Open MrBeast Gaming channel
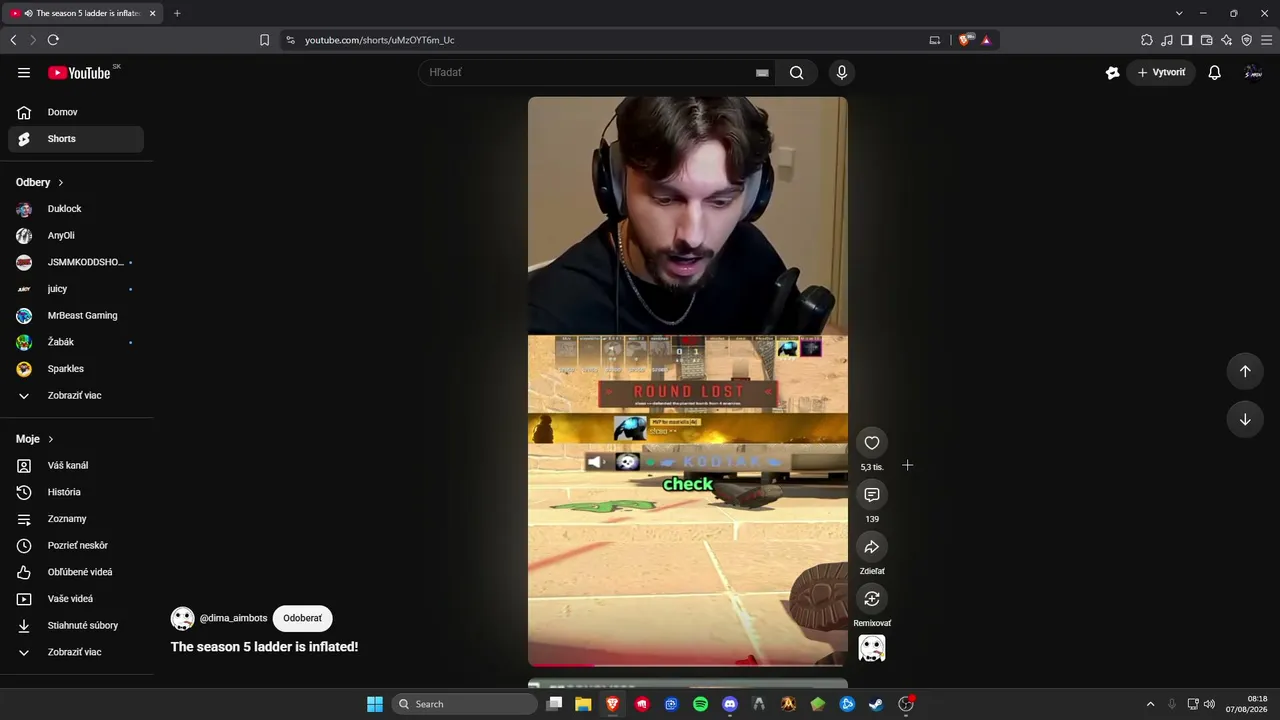The width and height of the screenshot is (1280, 720). [76, 315]
